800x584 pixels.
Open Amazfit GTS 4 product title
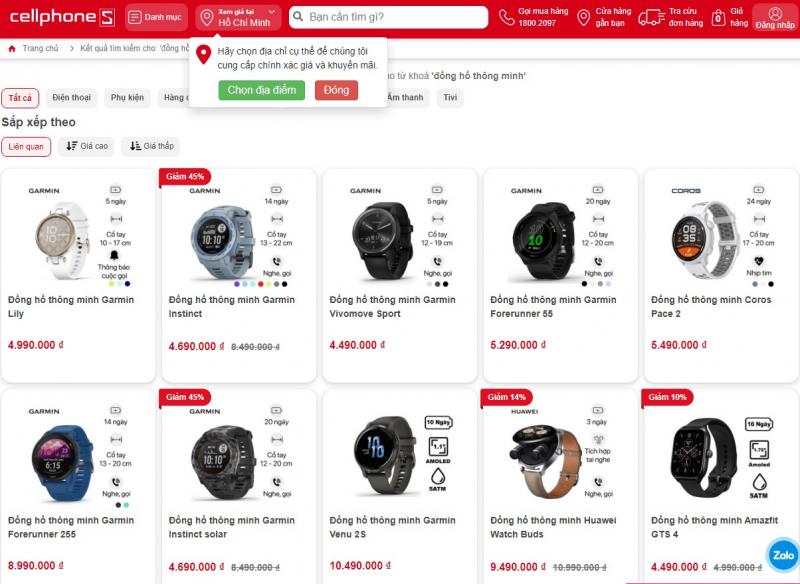[x=714, y=527]
